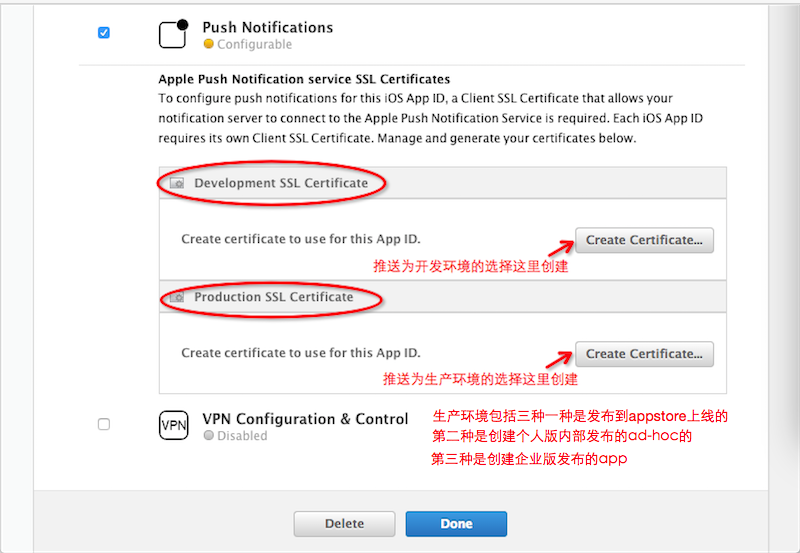Click the Production SSL Certificate header icon
The height and width of the screenshot is (553, 800).
coord(177,298)
